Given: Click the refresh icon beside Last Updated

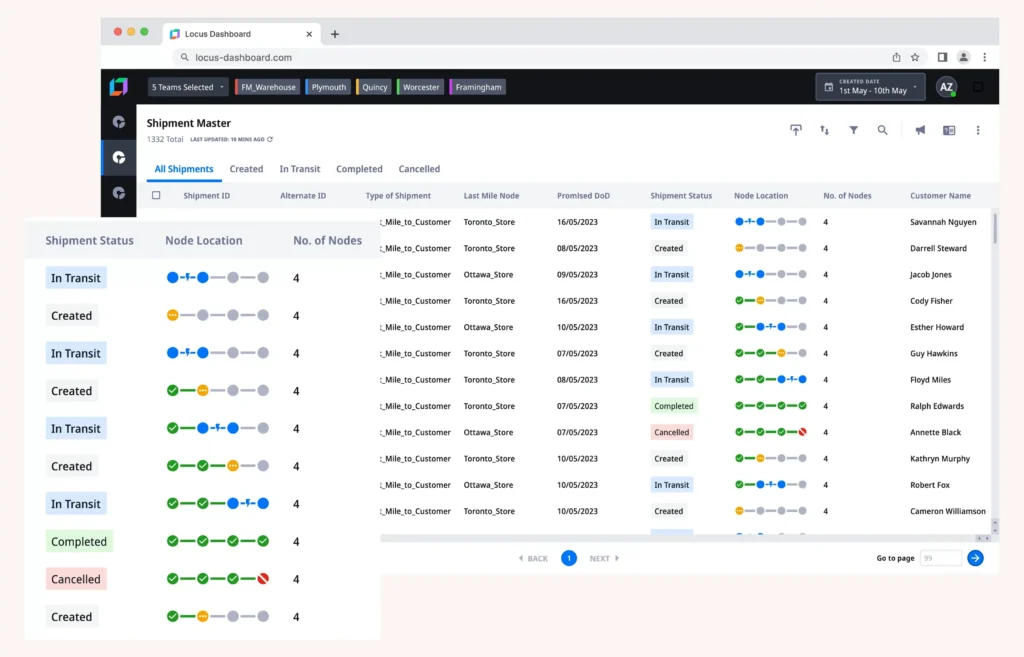Looking at the screenshot, I should coord(270,140).
